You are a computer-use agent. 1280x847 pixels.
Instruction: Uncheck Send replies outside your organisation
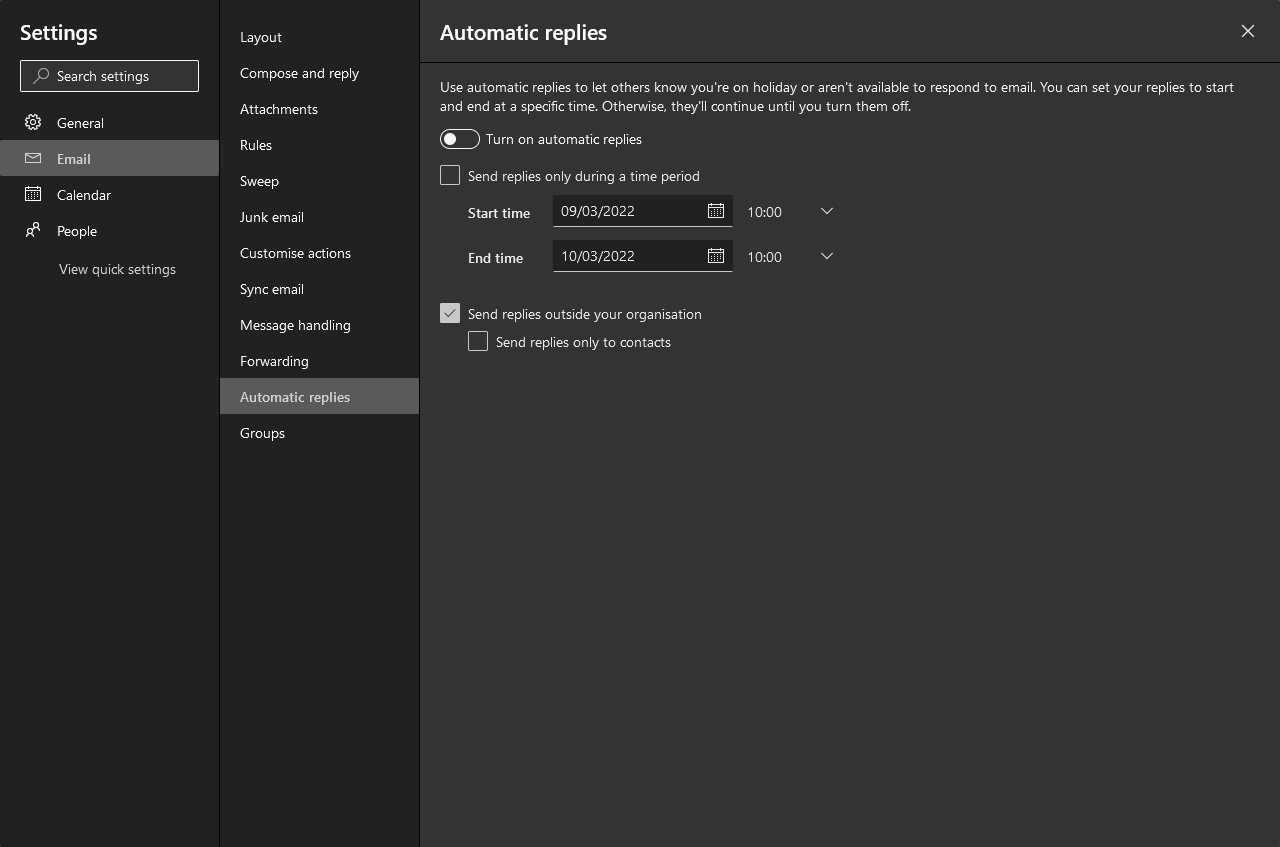tap(450, 313)
